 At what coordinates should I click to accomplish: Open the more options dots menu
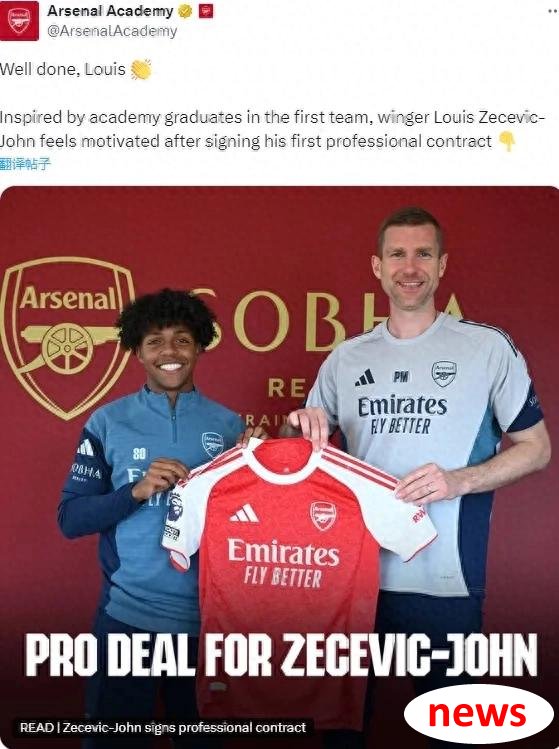(553, 11)
